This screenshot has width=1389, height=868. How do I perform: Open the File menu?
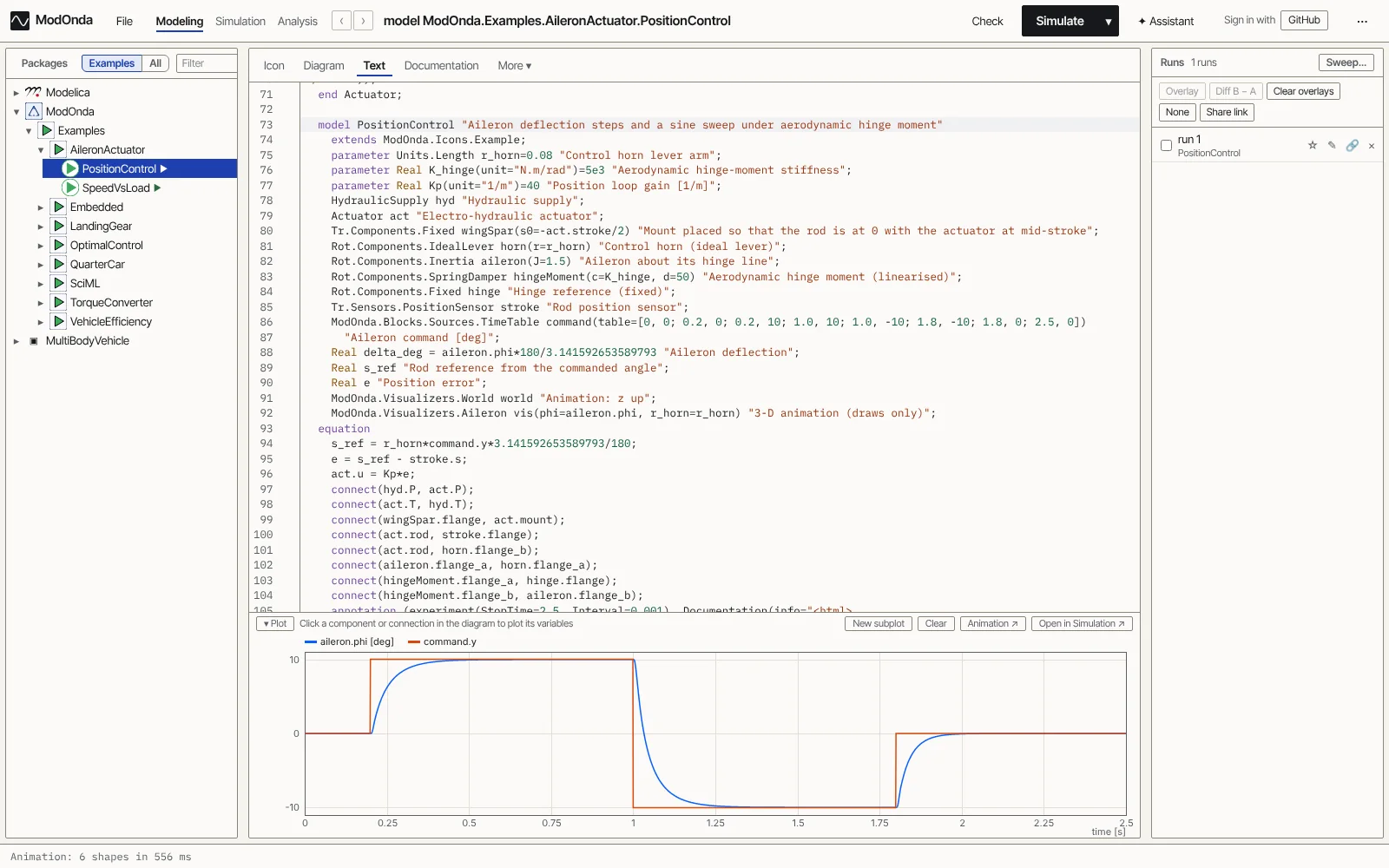(124, 21)
